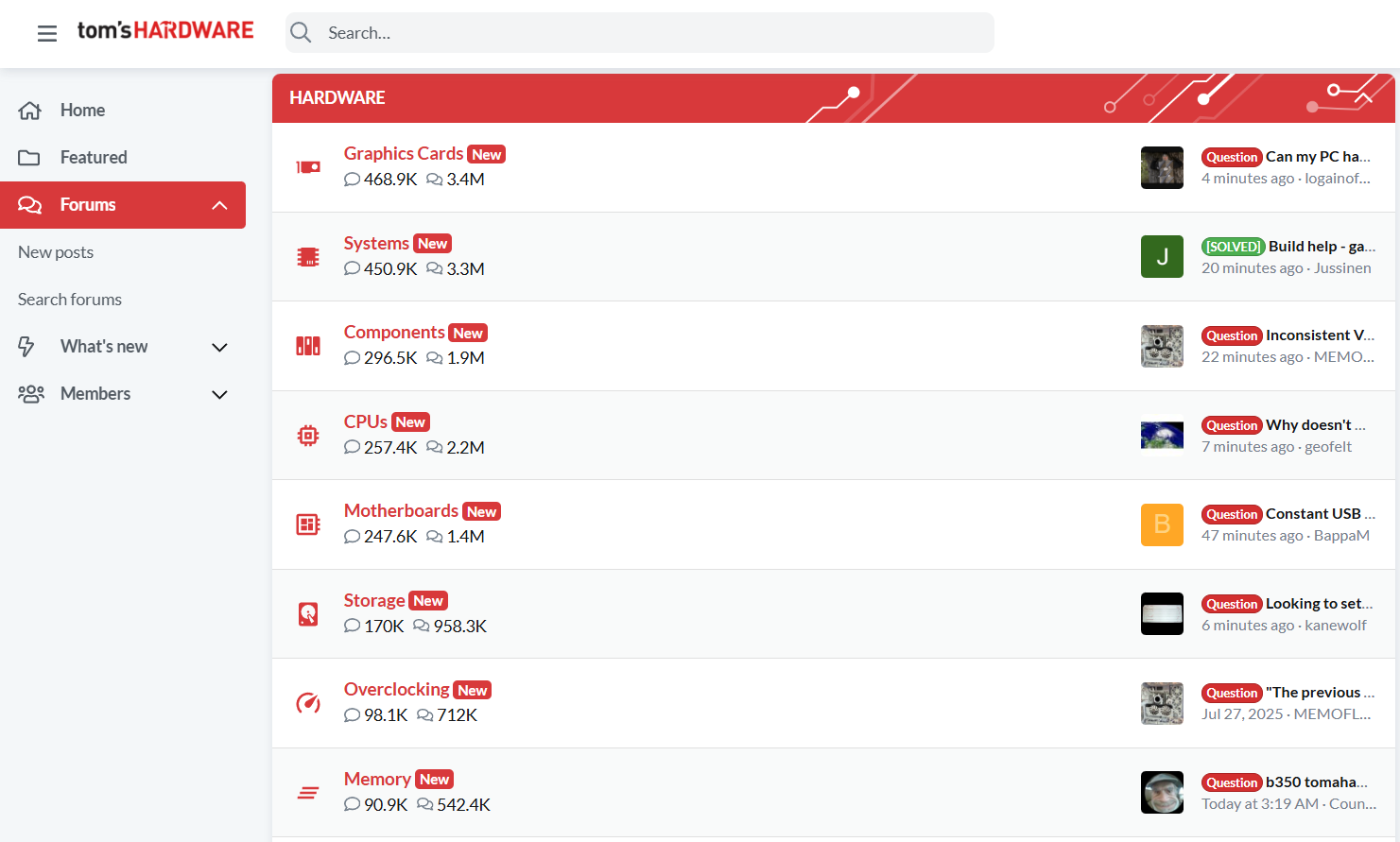Click the Forums speech bubbles icon
The height and width of the screenshot is (842, 1400).
(x=29, y=205)
